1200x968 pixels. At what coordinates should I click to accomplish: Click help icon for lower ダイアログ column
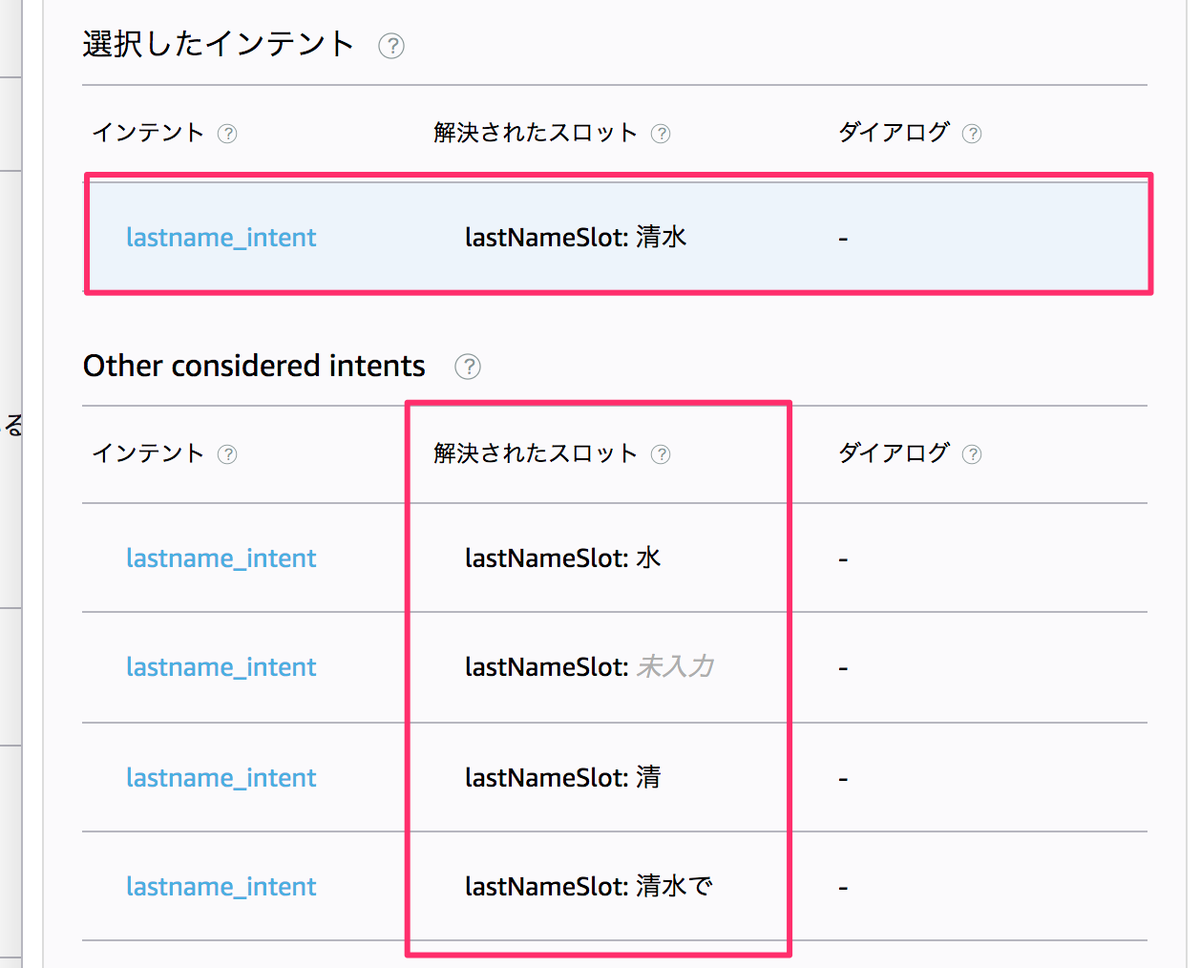(971, 454)
